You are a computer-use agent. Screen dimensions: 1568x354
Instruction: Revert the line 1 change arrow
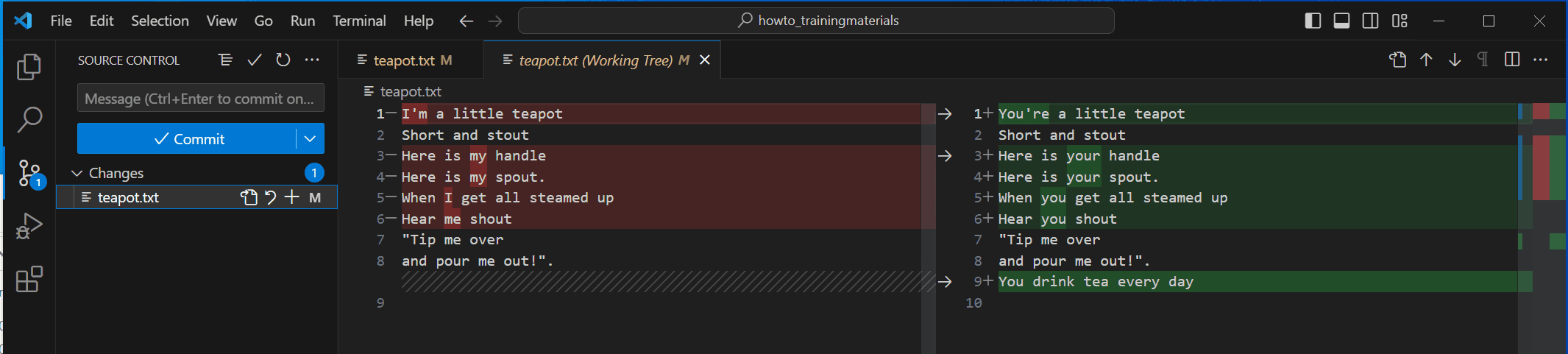(945, 114)
